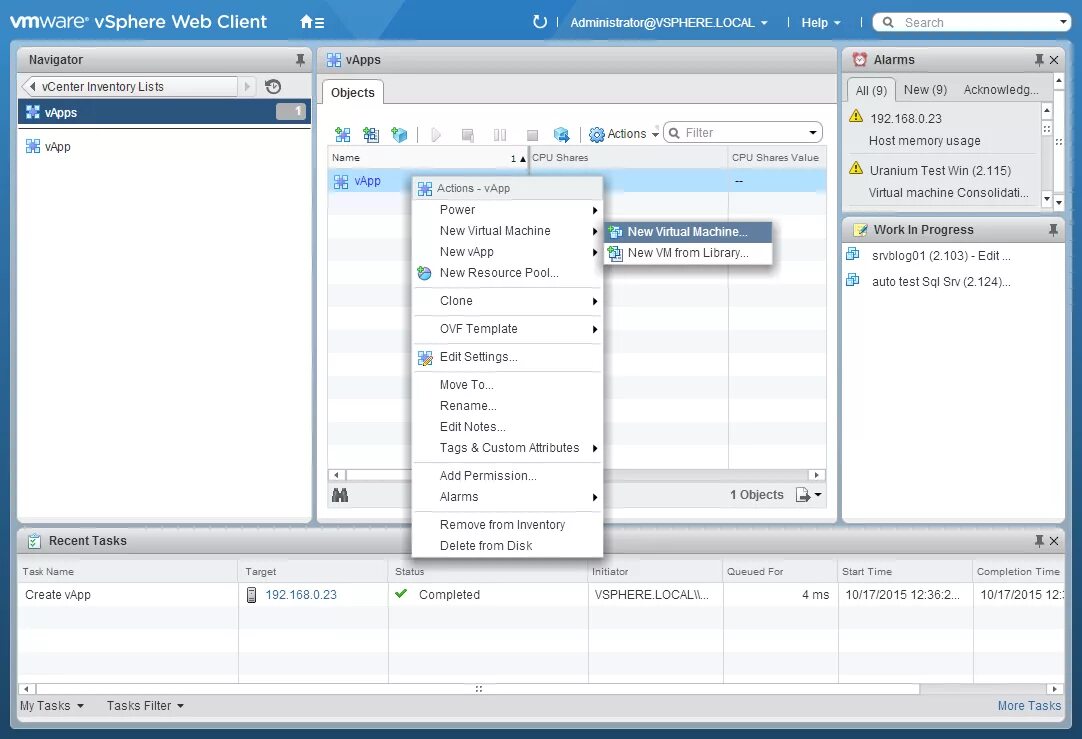The height and width of the screenshot is (739, 1082).
Task: Click the suspend toolbar icon
Action: tap(500, 135)
